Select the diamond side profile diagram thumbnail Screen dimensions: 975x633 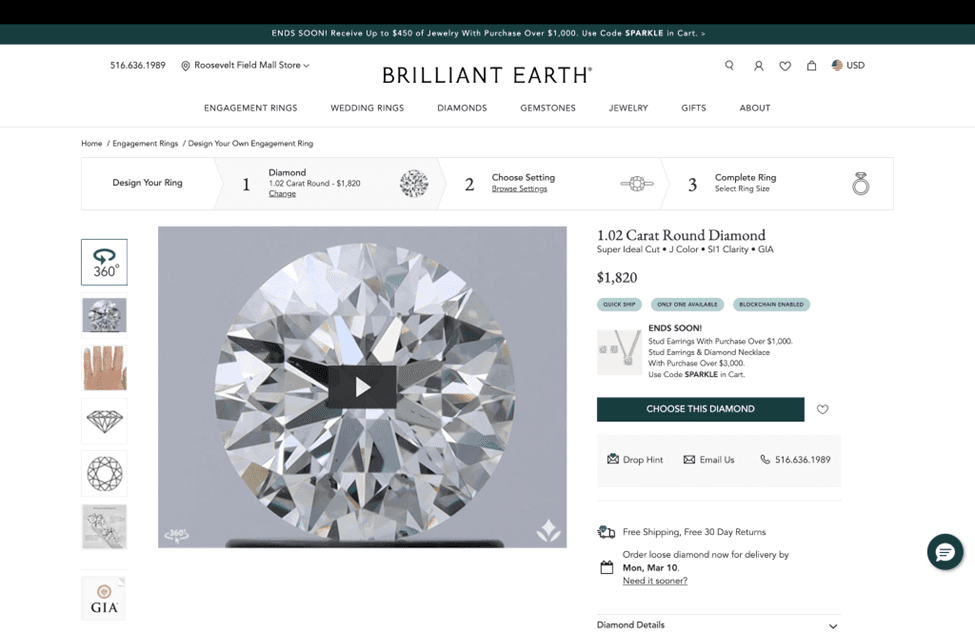[x=104, y=421]
